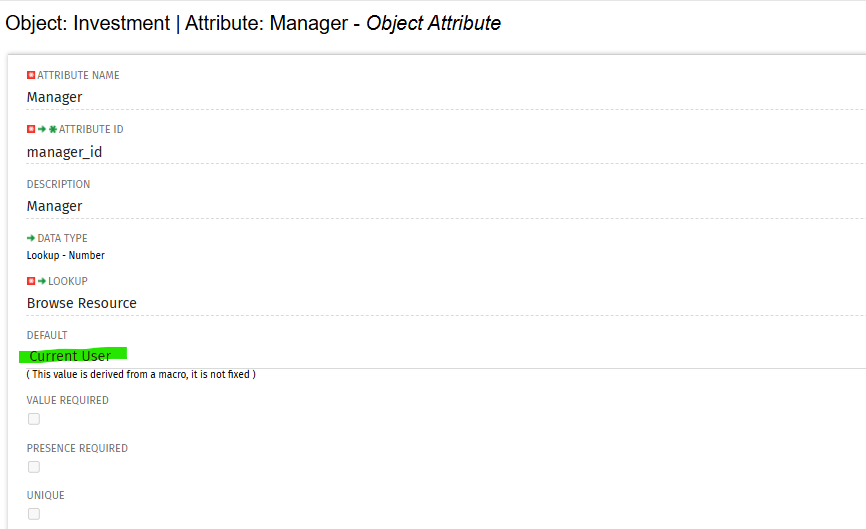Screen dimensions: 866x529
Task: Toggle the Value Required checkbox
Action: point(34,419)
